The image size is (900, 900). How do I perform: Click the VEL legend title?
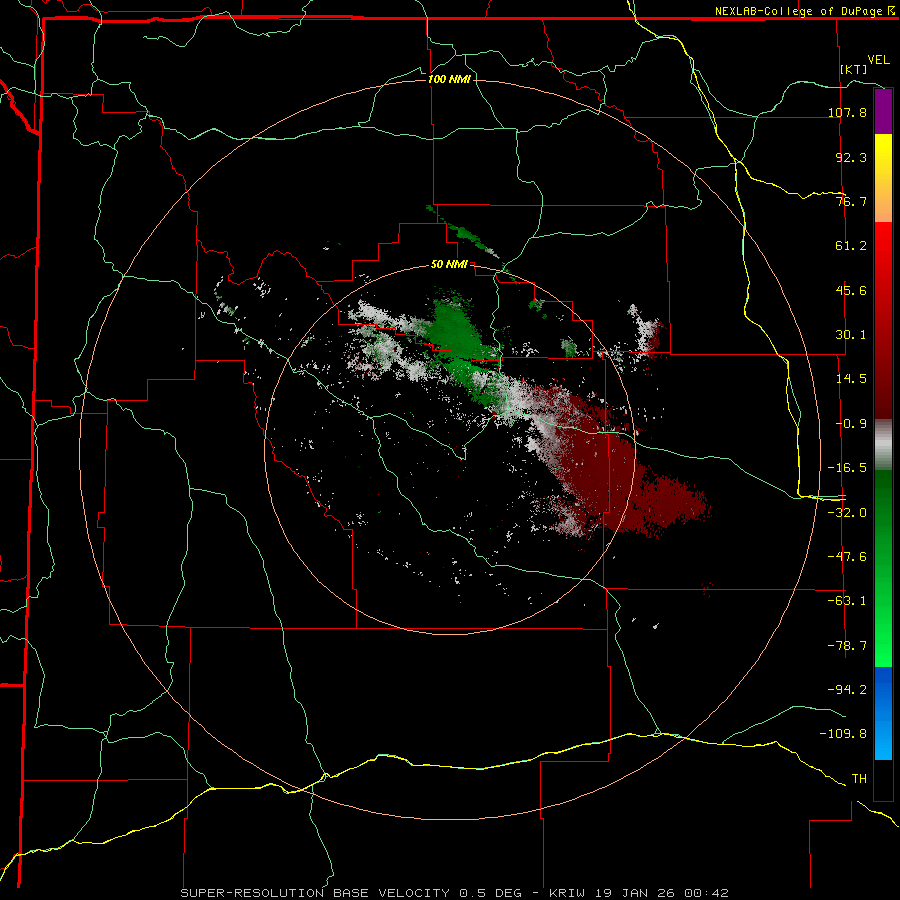click(x=878, y=60)
